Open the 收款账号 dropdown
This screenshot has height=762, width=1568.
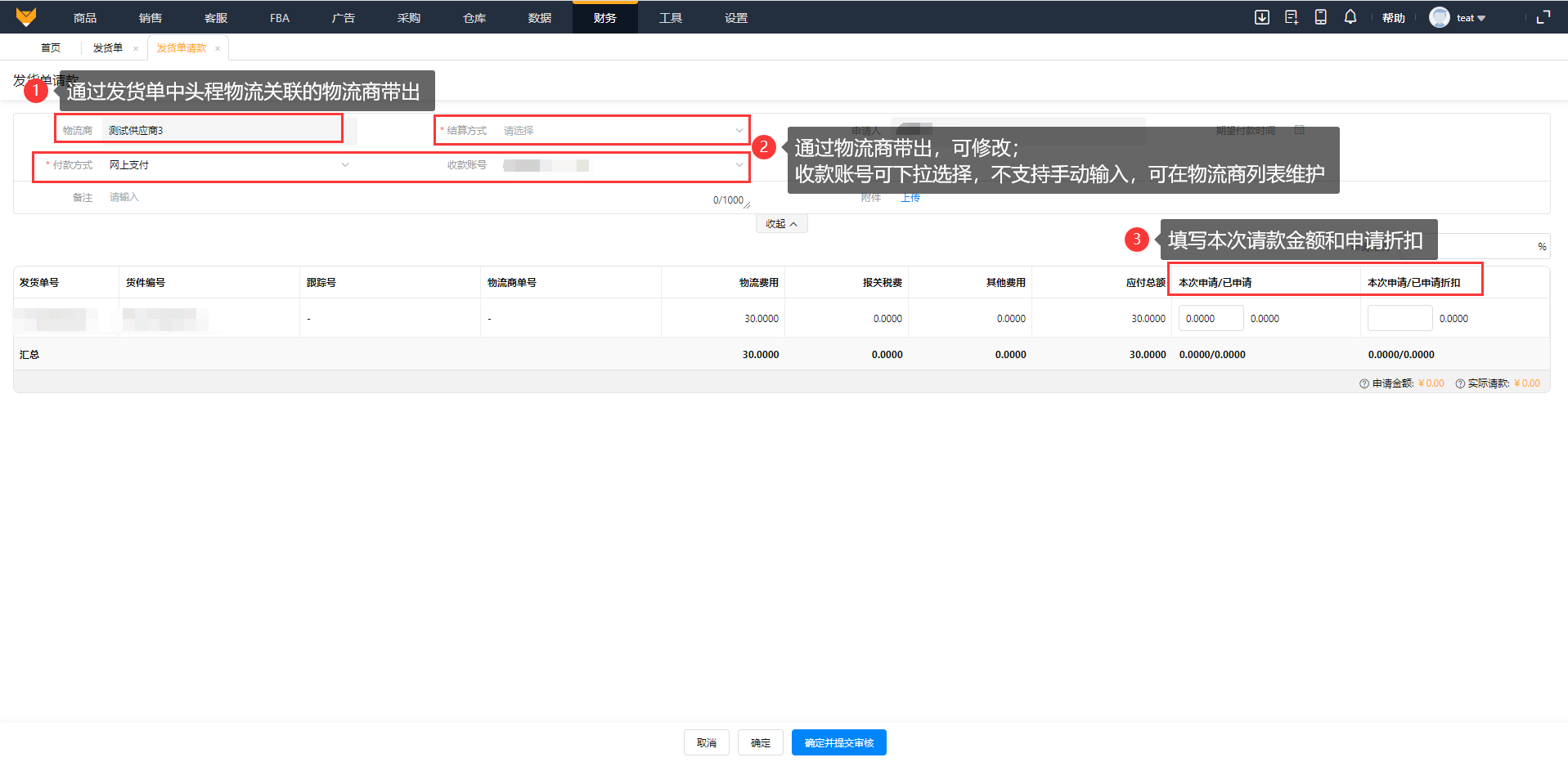click(x=622, y=165)
